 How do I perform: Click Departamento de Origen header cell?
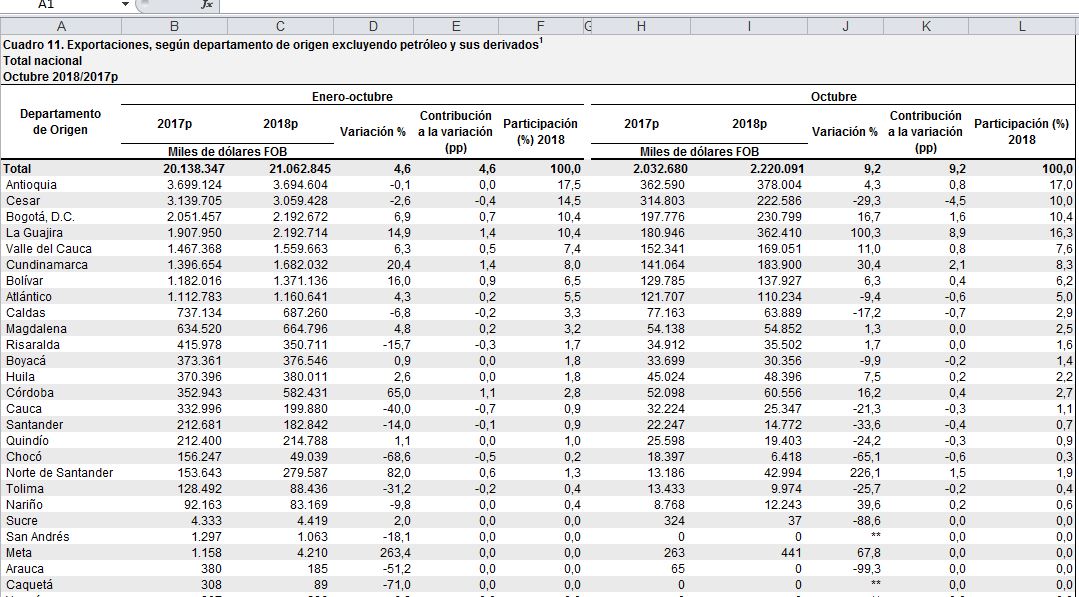[62, 122]
